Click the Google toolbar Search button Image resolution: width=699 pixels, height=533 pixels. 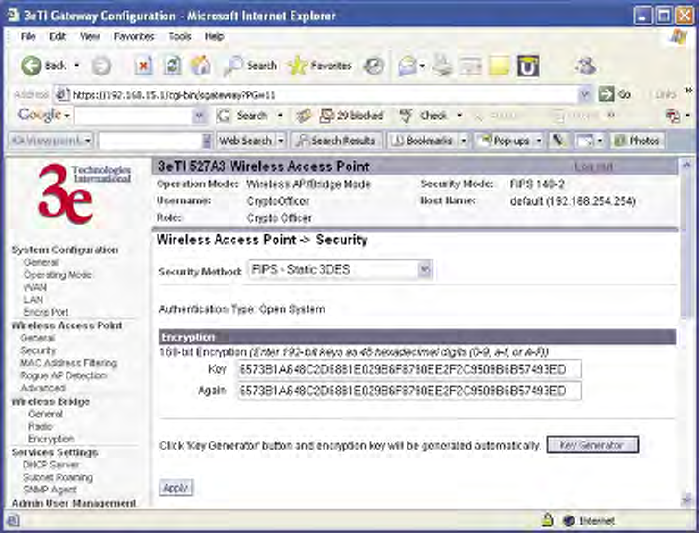tap(245, 116)
